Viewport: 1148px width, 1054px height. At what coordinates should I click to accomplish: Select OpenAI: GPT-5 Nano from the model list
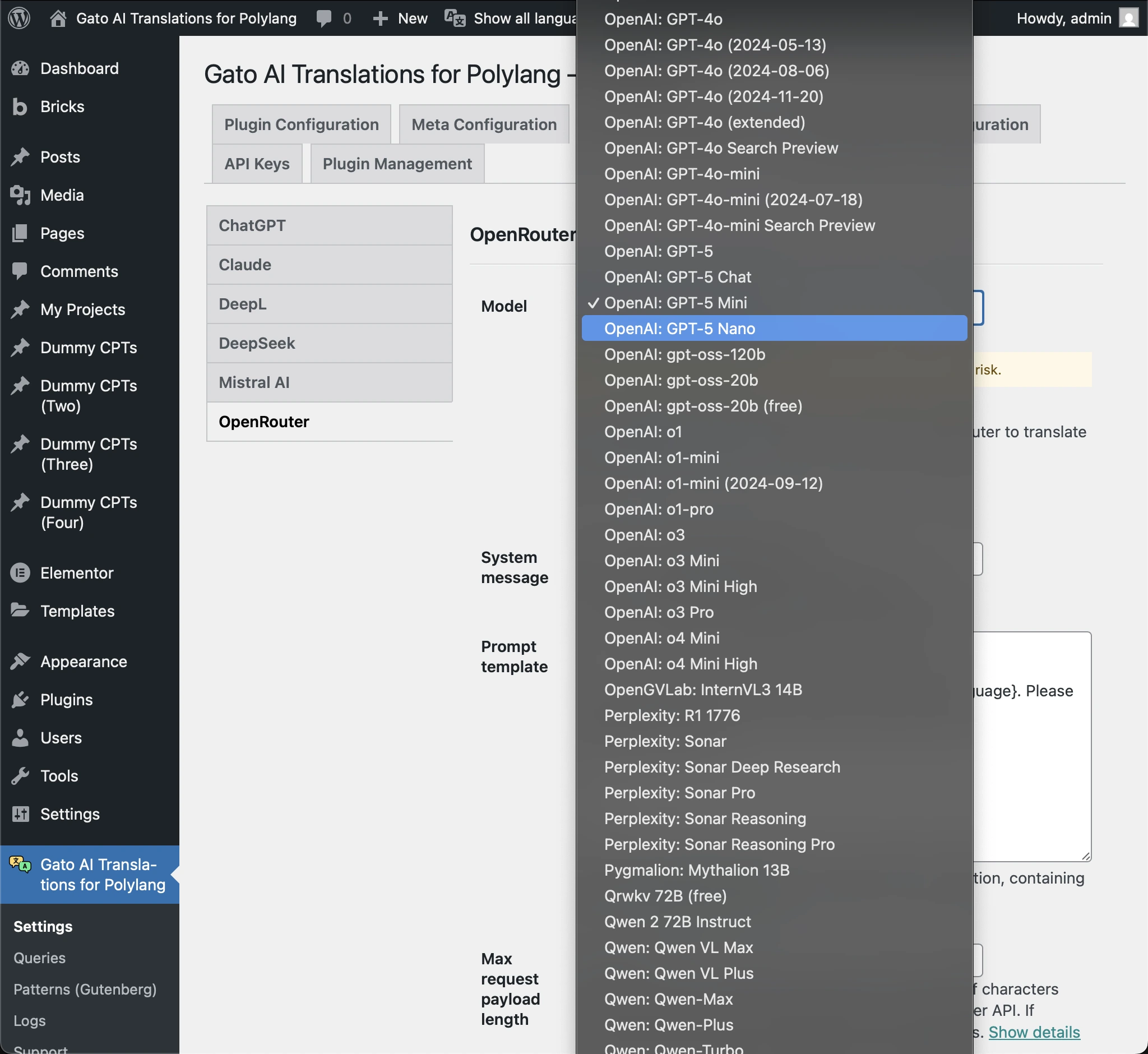coord(679,329)
